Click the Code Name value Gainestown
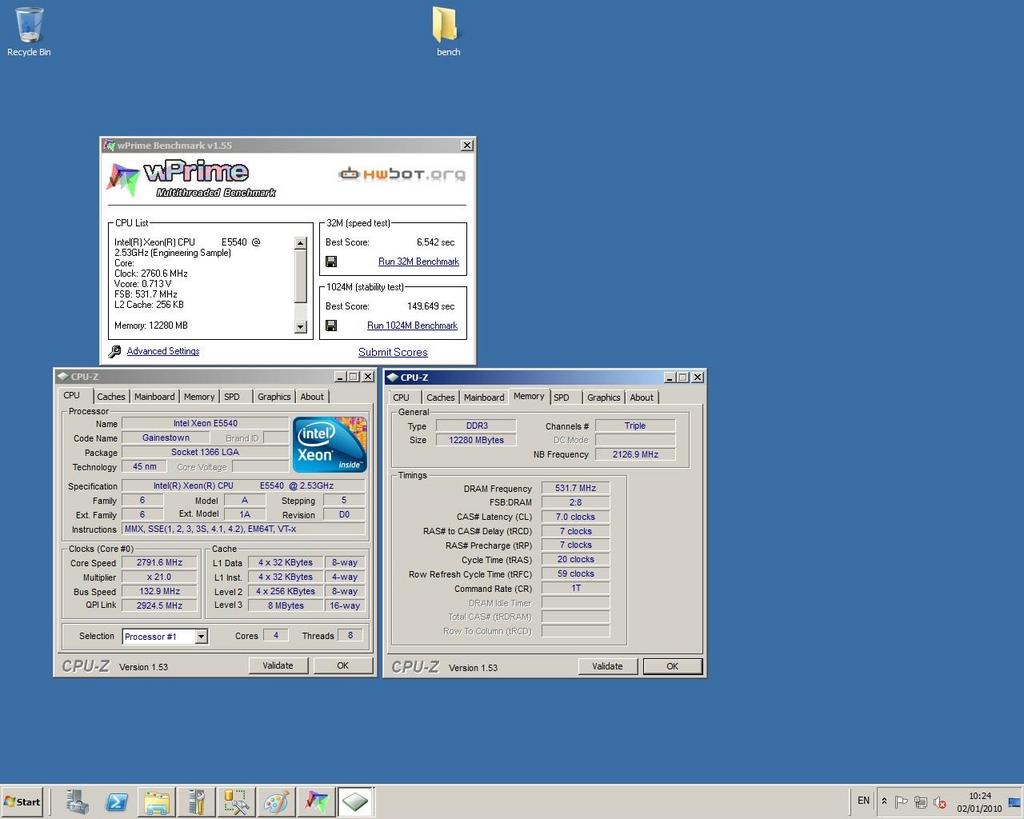 pyautogui.click(x=166, y=438)
